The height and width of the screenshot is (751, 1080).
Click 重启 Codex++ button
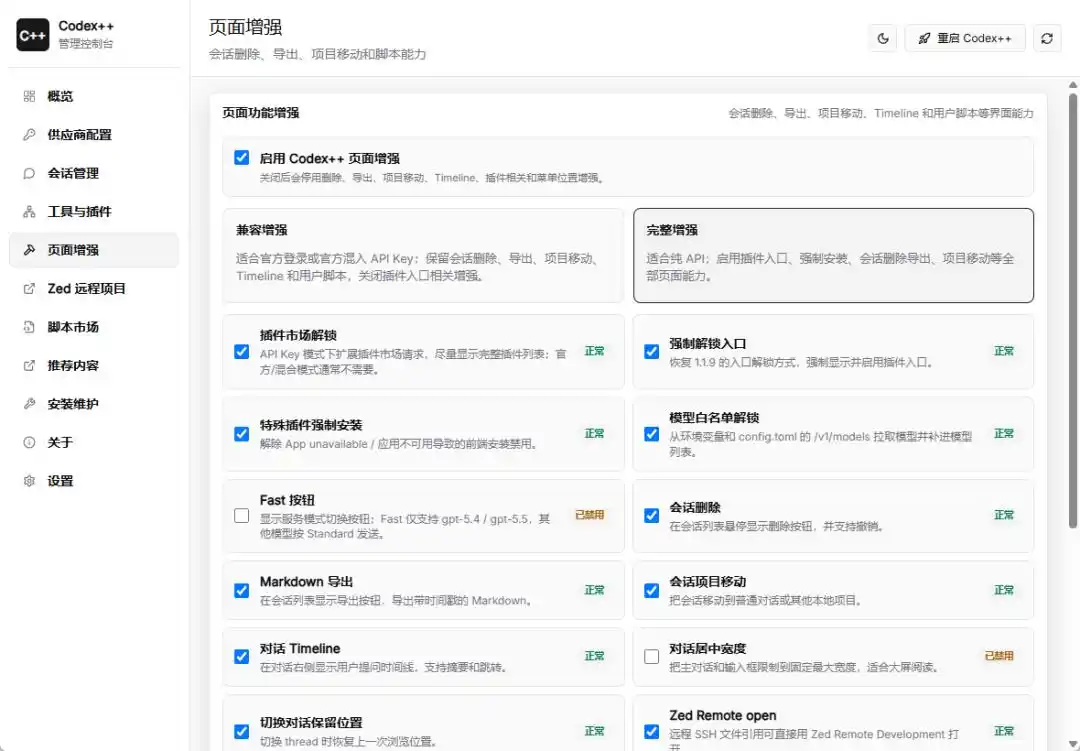click(x=965, y=39)
